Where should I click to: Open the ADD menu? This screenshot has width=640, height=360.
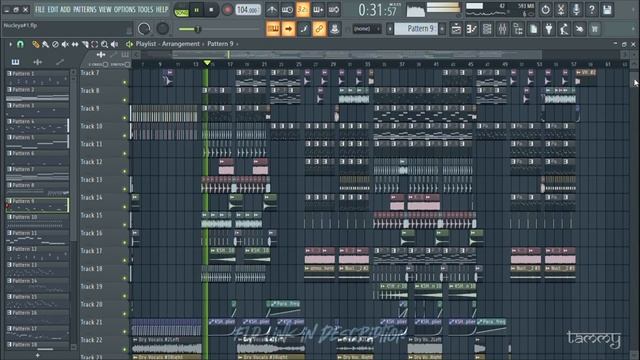click(65, 9)
